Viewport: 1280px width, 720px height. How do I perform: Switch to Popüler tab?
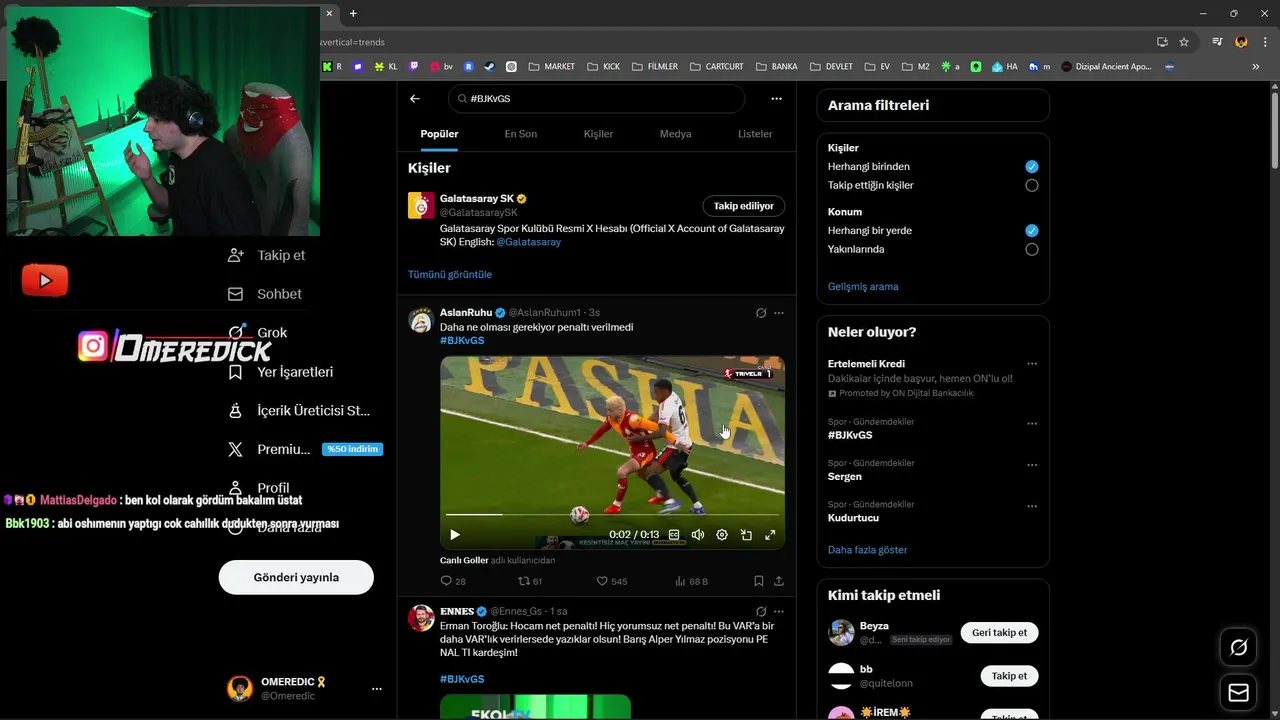pyautogui.click(x=439, y=134)
